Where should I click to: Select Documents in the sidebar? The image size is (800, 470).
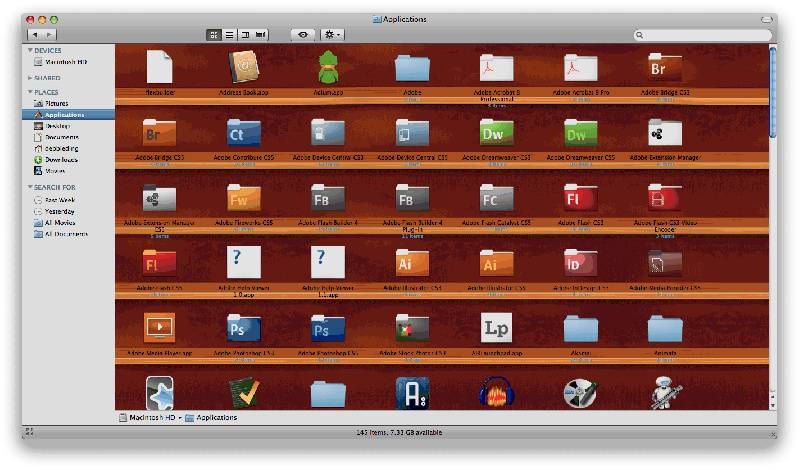point(61,137)
